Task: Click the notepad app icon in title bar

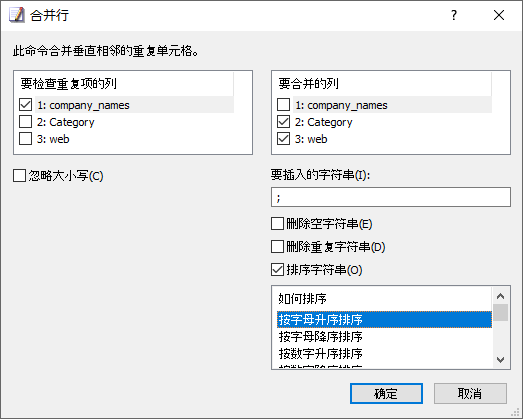Action: coord(17,15)
